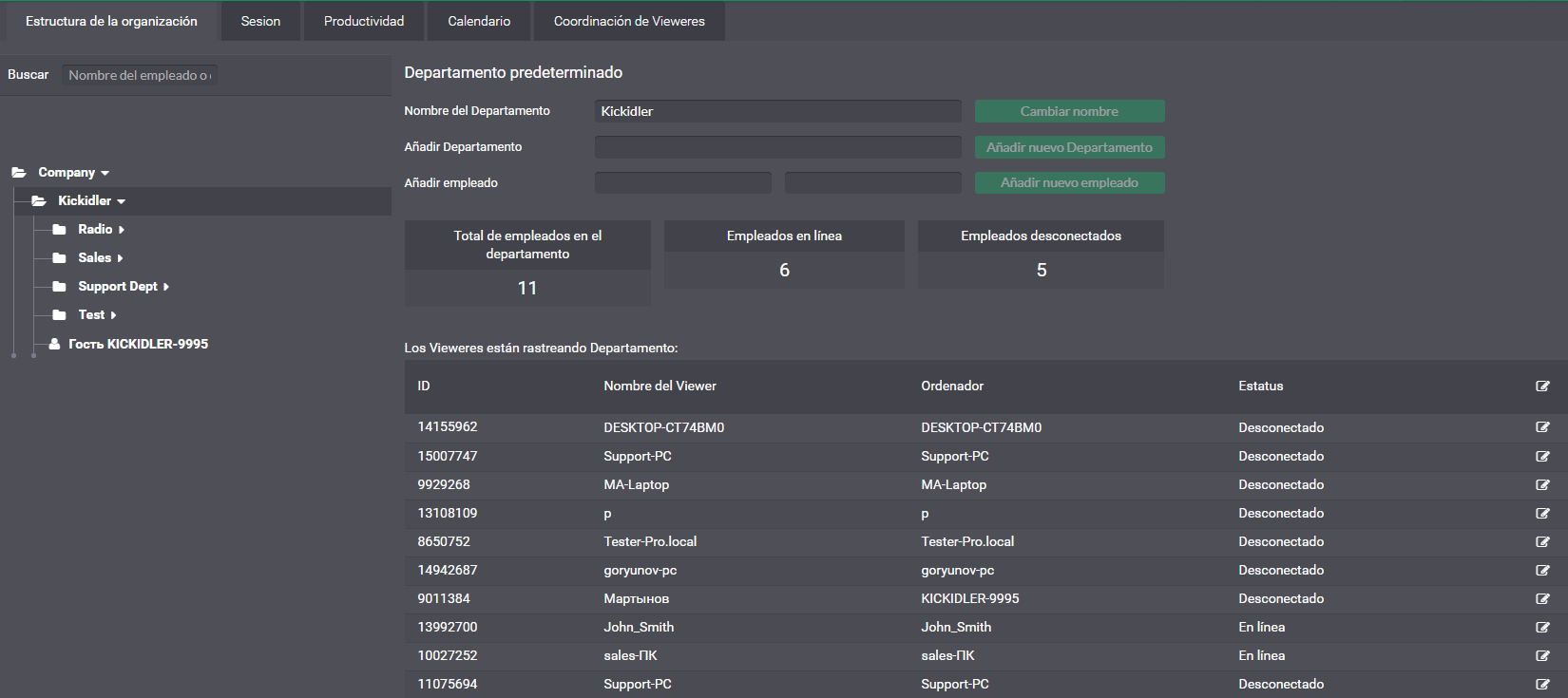Go to the Calendario tab

[x=479, y=21]
